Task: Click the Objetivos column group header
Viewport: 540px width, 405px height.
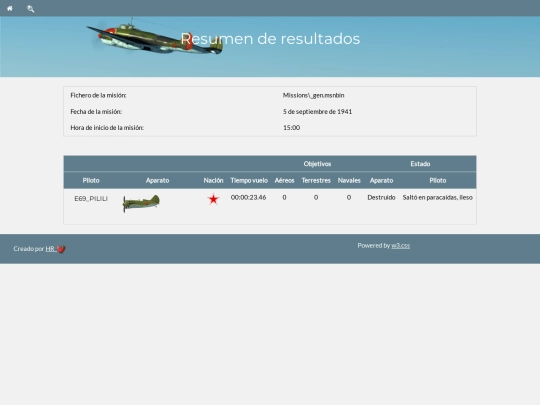Action: tap(317, 164)
